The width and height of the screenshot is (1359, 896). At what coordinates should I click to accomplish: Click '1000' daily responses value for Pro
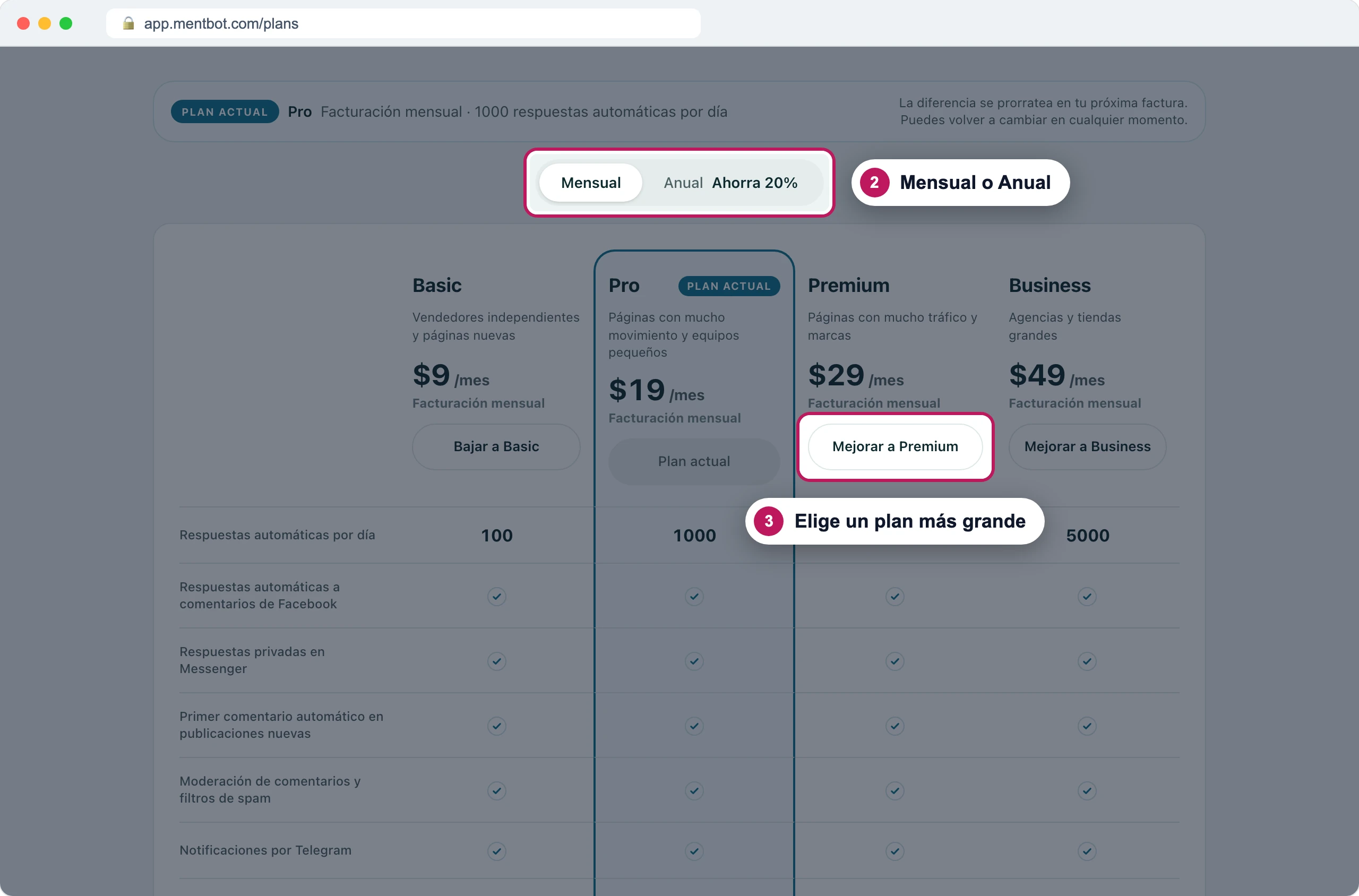tap(694, 536)
